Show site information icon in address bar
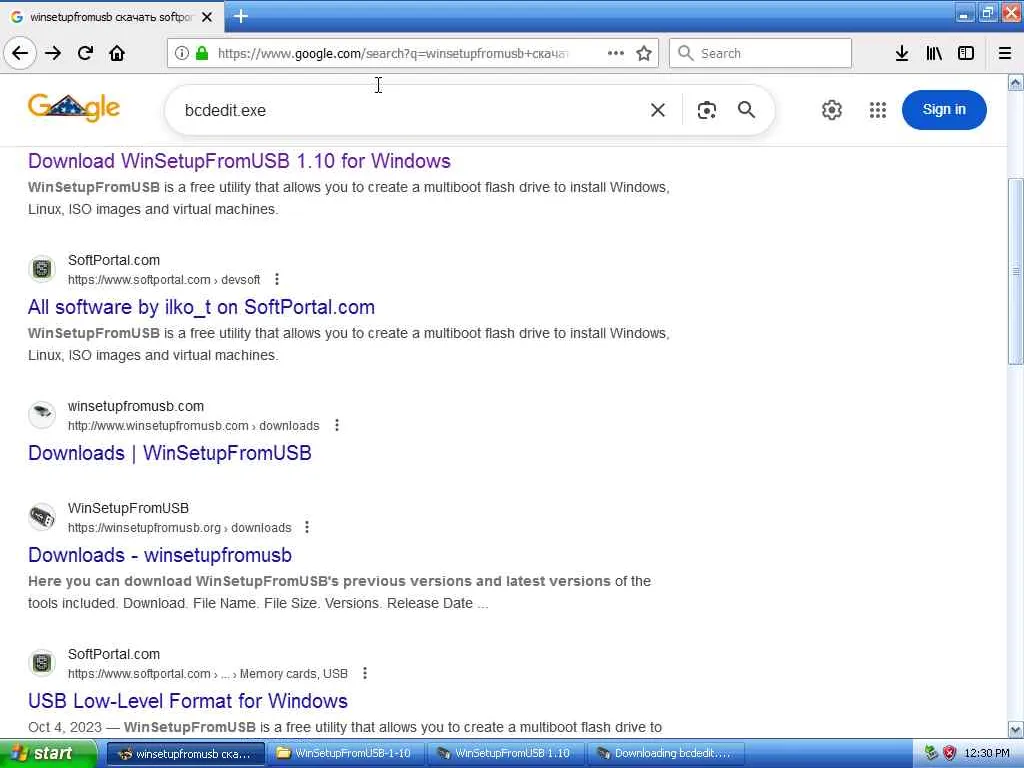 coord(182,53)
